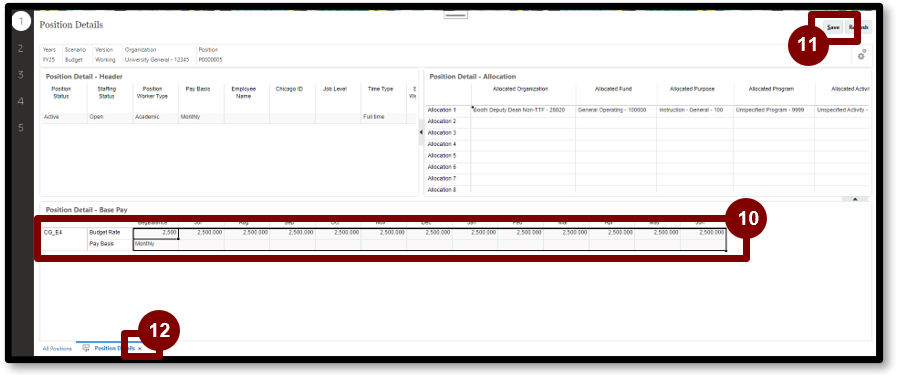Click the Unspecified Activity cell in Allocation 1
The image size is (898, 375).
click(x=842, y=109)
